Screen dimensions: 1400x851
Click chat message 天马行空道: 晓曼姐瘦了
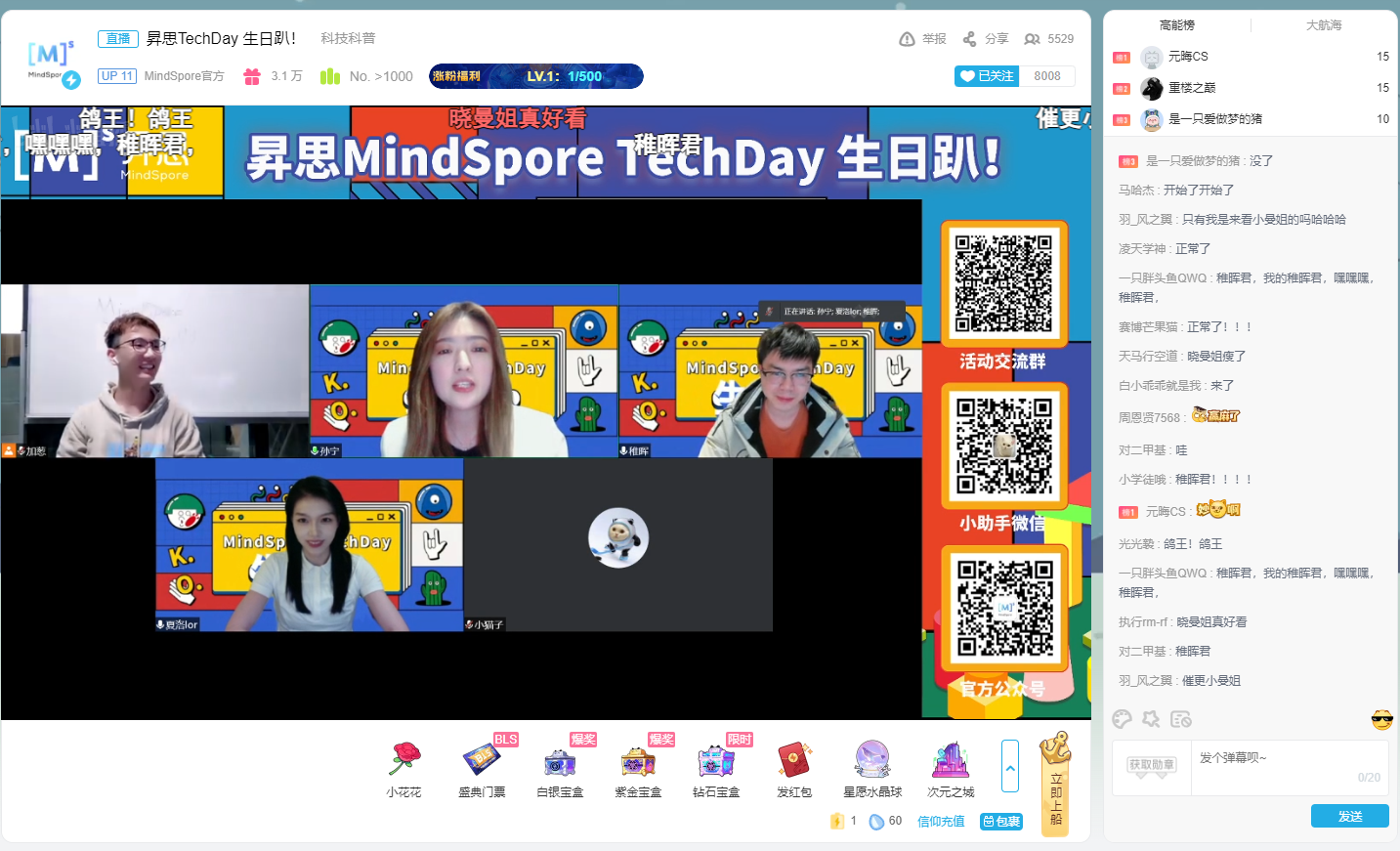pyautogui.click(x=1182, y=357)
